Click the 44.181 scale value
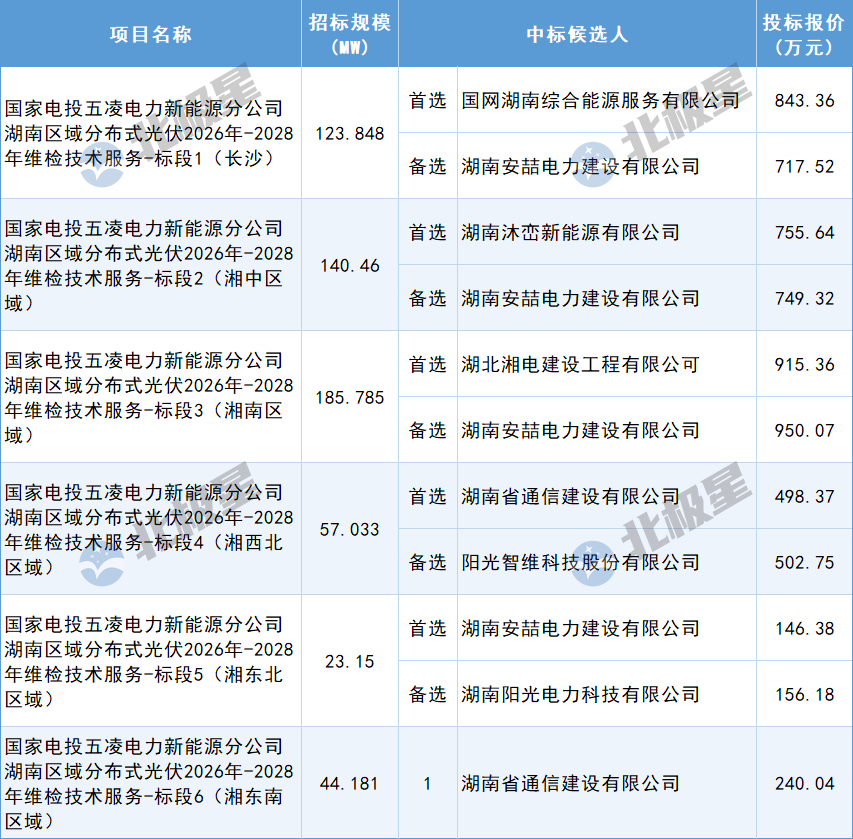Screen dimensions: 853x839 click(350, 784)
